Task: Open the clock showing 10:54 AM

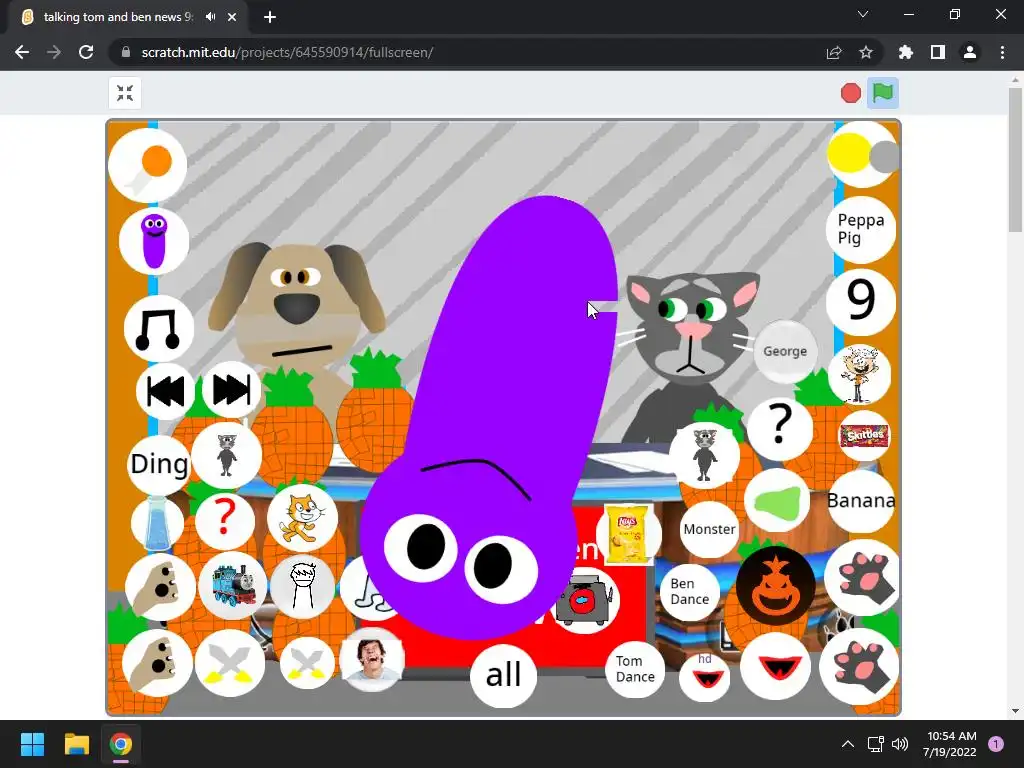Action: pyautogui.click(x=950, y=744)
